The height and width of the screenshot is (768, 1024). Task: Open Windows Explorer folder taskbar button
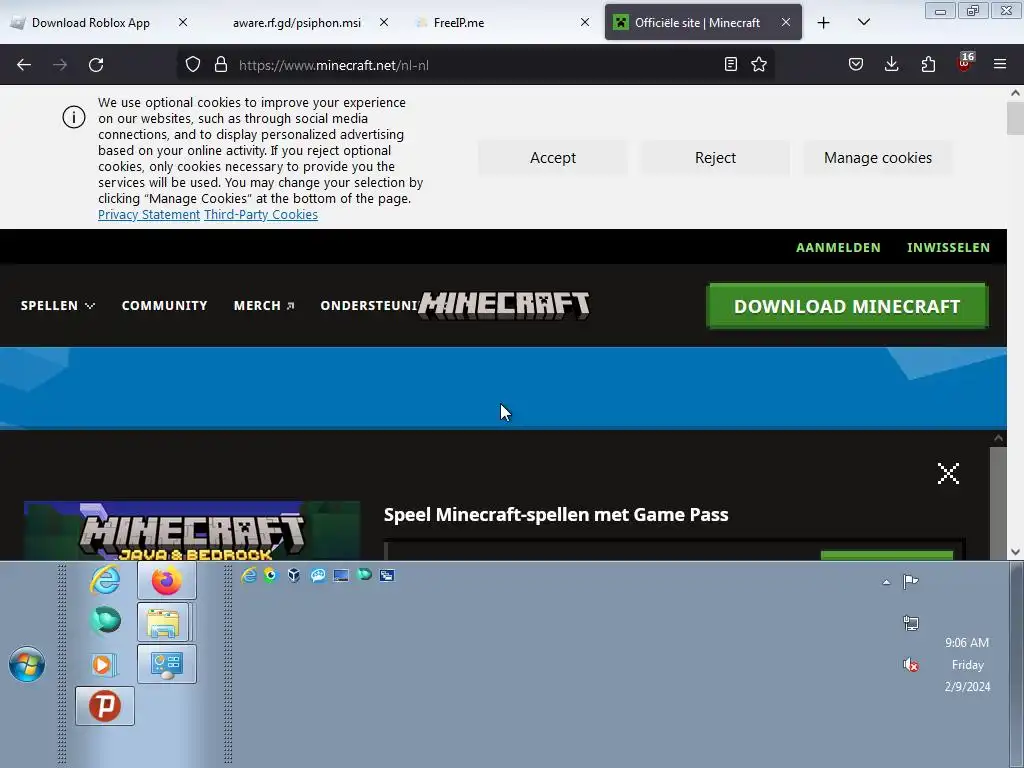point(163,622)
